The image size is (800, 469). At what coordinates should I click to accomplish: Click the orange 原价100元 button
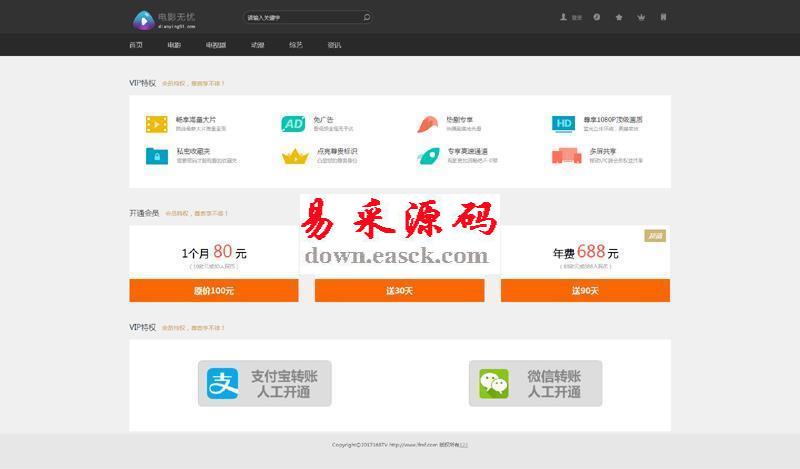214,290
